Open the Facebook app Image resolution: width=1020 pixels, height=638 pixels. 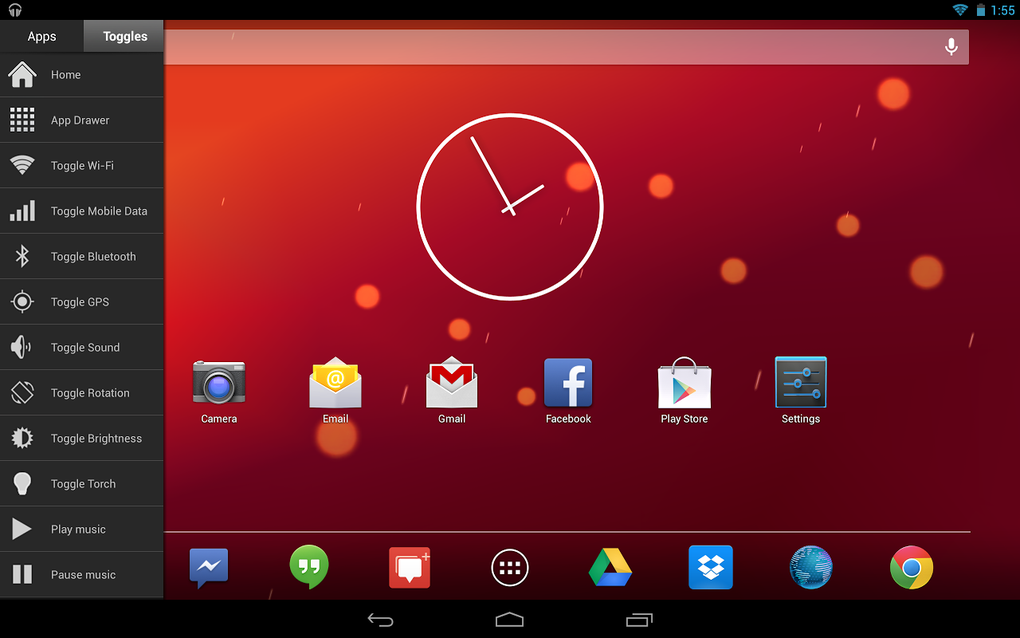pos(567,383)
